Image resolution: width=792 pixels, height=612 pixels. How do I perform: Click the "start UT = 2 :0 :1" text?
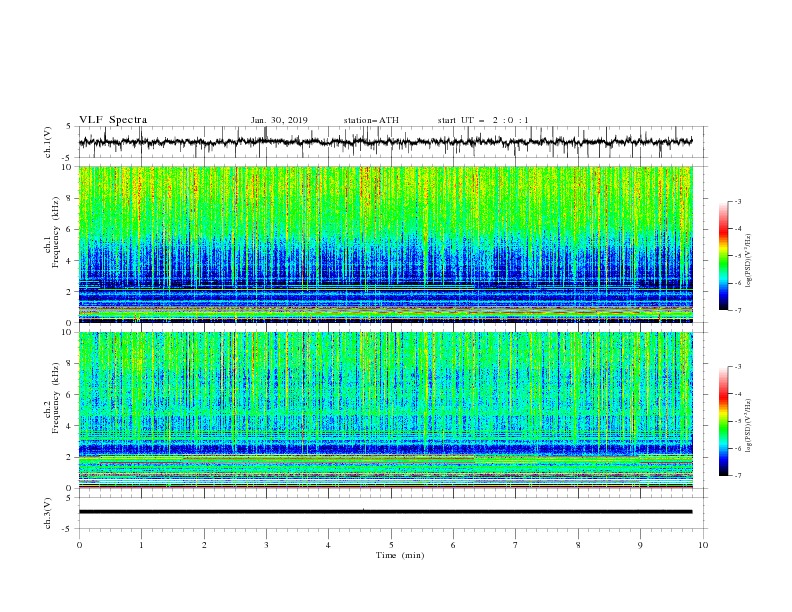click(483, 120)
